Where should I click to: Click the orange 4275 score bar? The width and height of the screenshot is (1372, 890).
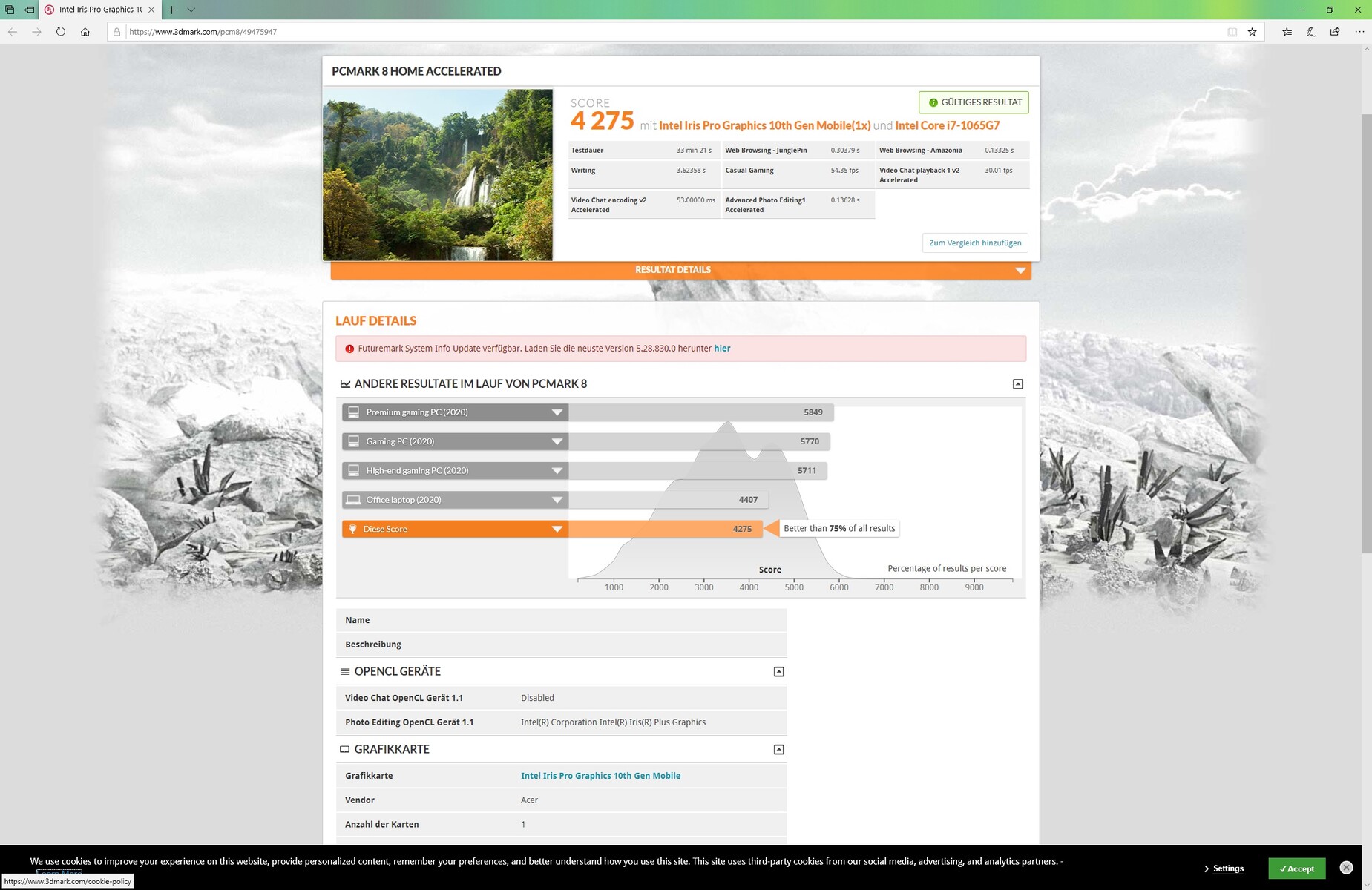[x=665, y=529]
